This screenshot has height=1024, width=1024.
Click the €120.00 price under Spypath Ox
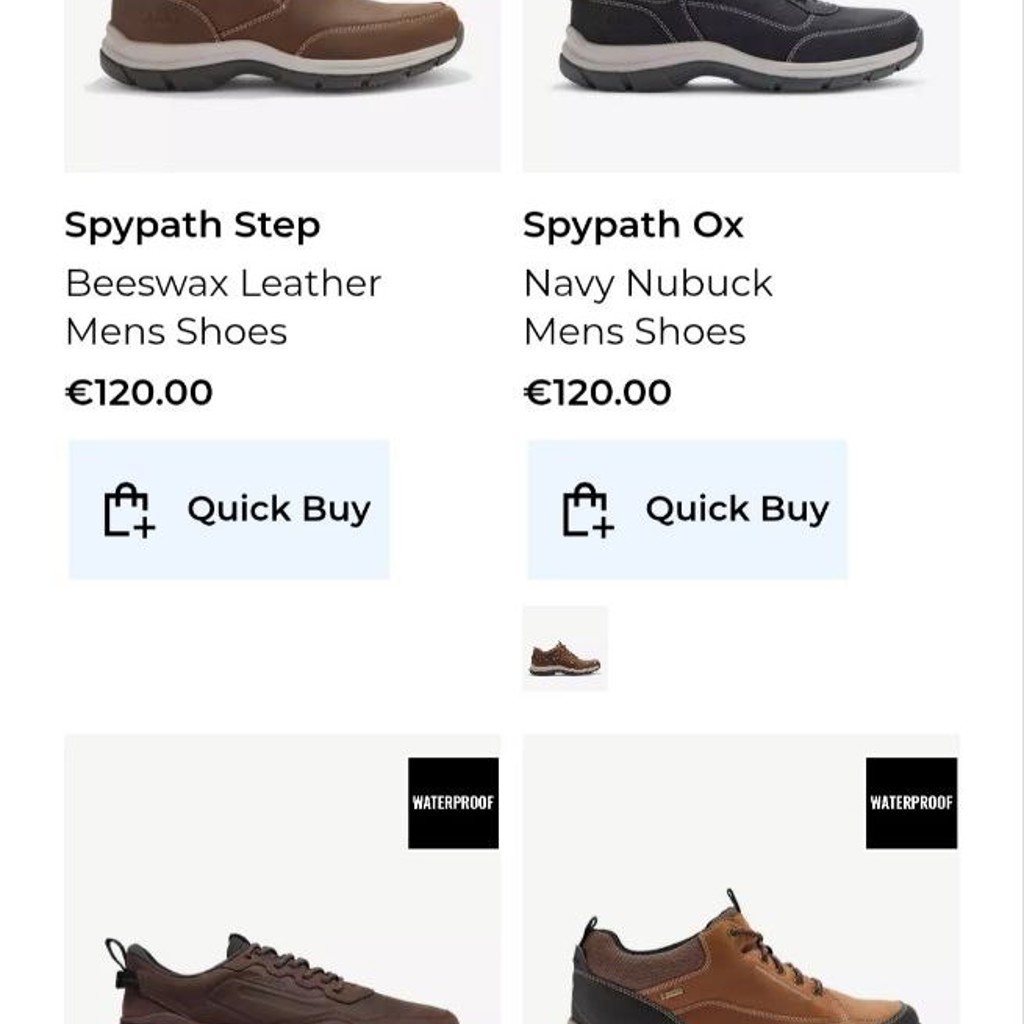[x=598, y=392]
